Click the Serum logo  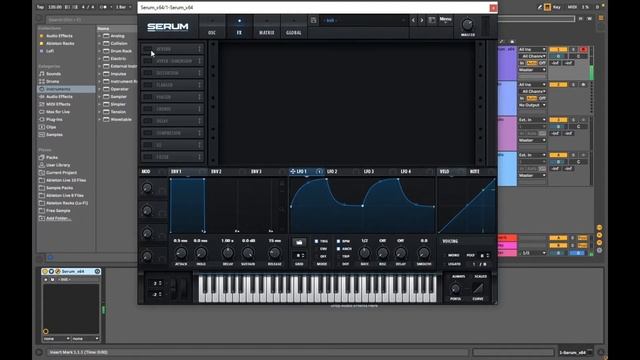[168, 27]
